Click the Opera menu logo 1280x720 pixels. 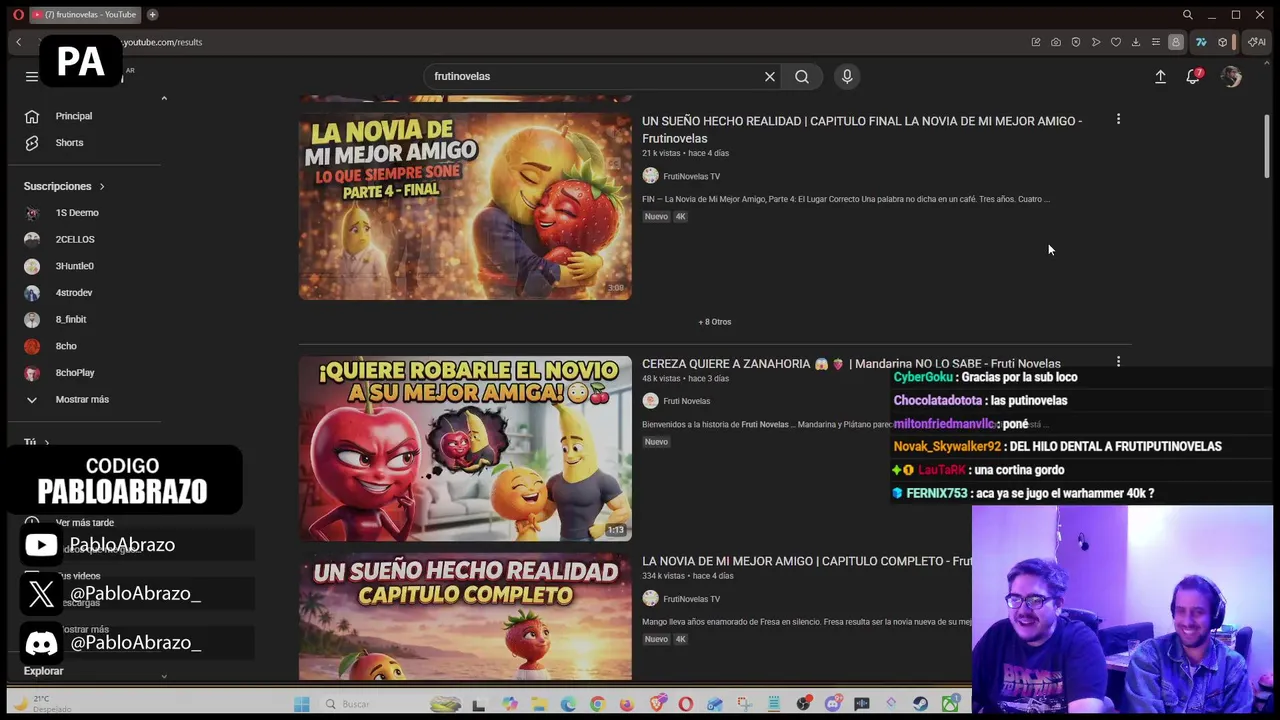click(x=18, y=15)
